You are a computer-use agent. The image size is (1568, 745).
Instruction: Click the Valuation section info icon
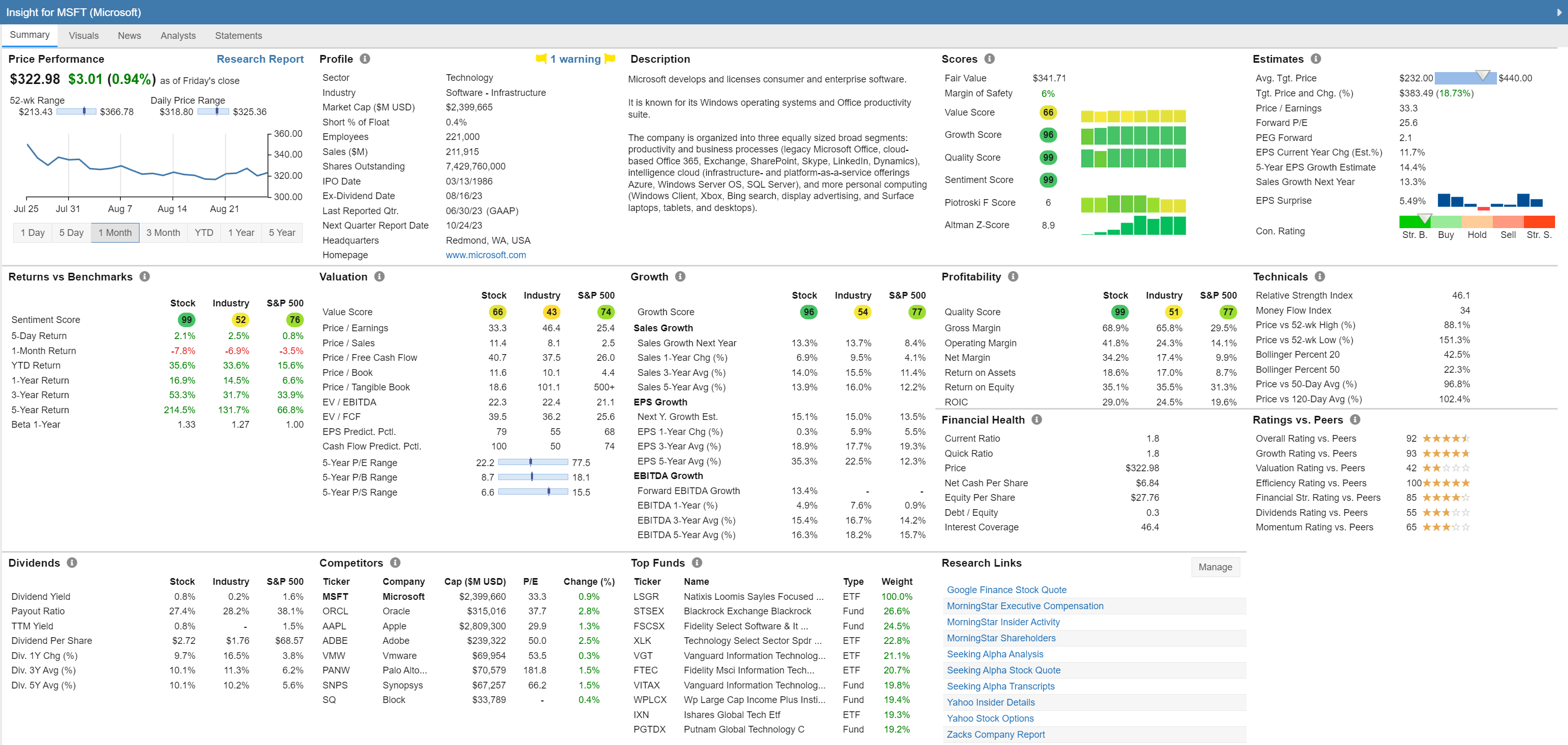point(379,276)
